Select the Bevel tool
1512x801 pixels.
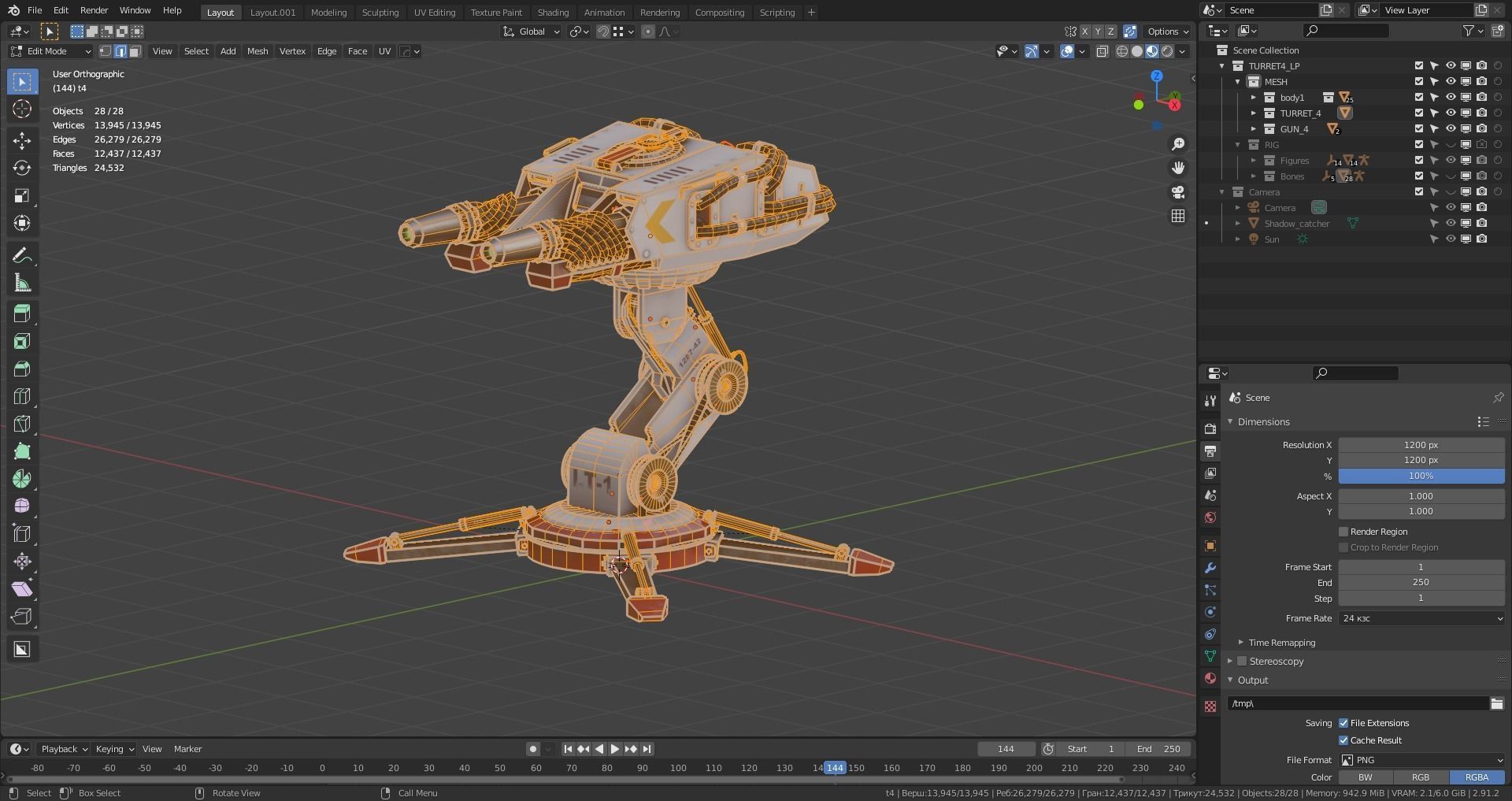tap(22, 369)
